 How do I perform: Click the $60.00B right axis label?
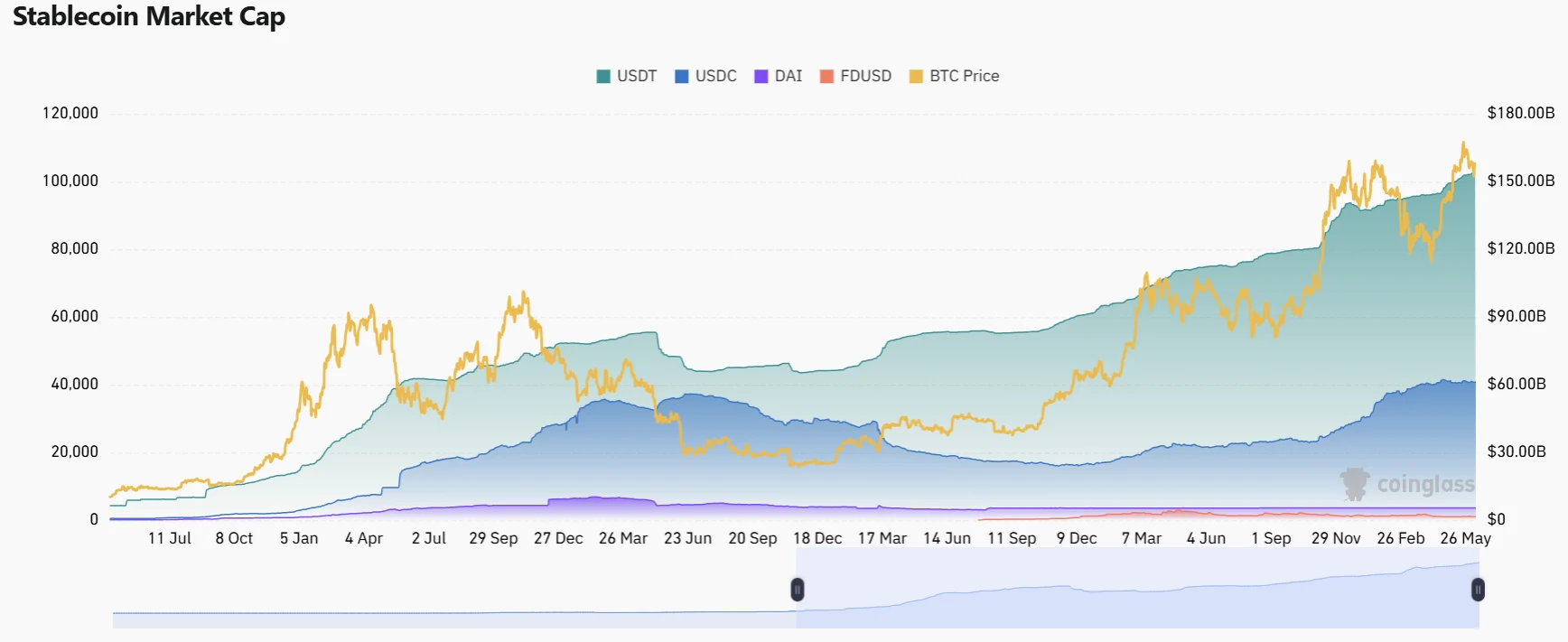(1517, 384)
